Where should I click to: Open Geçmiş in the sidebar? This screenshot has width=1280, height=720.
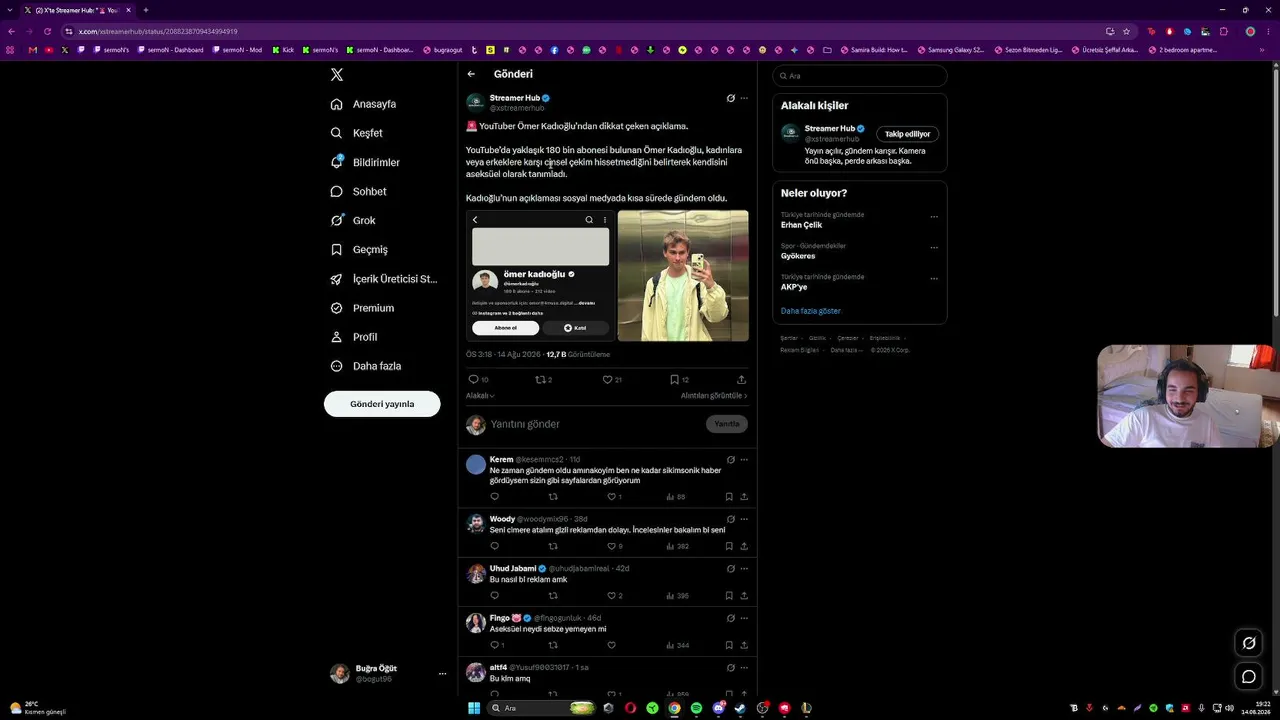click(x=359, y=250)
